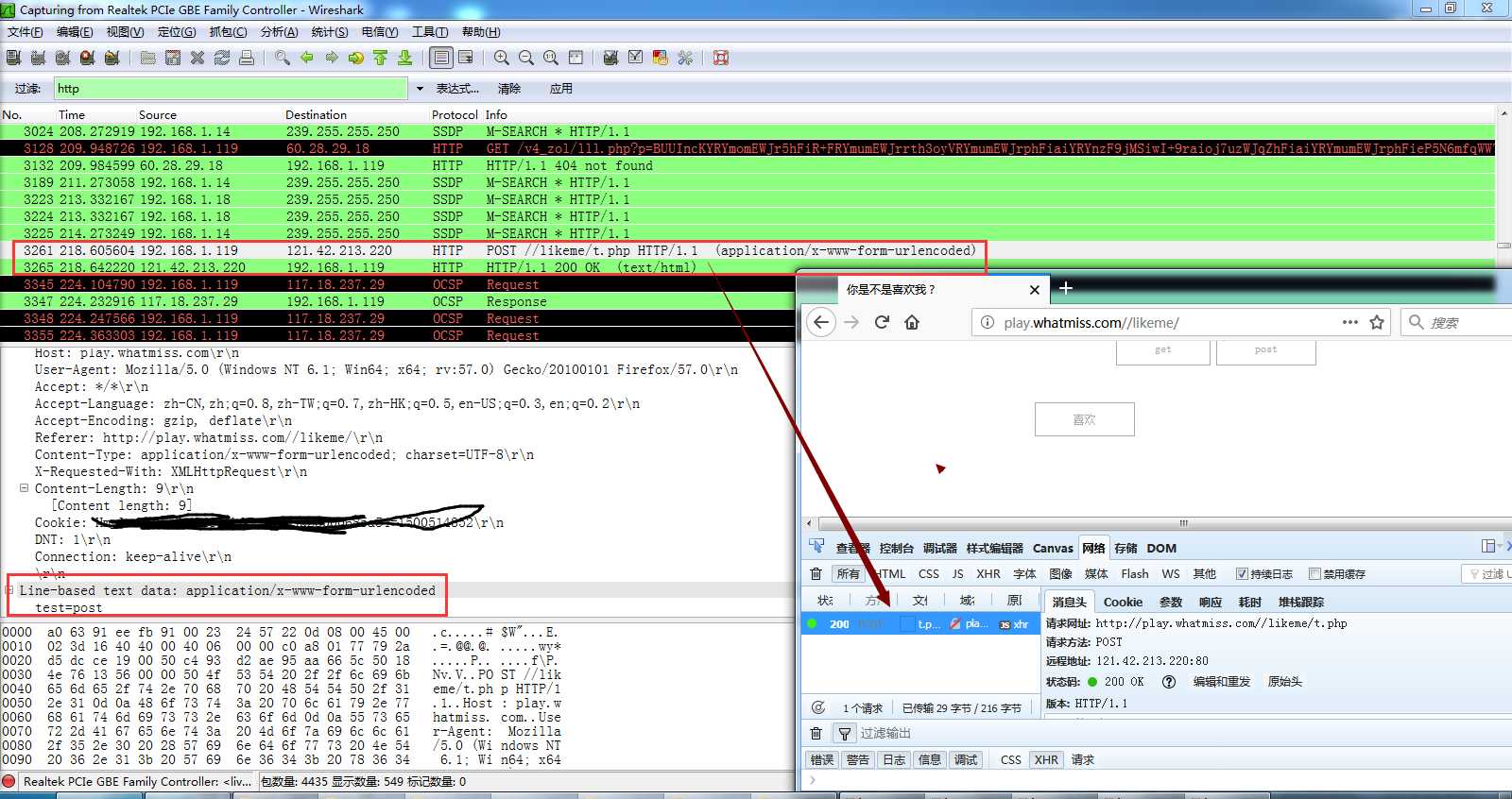
Task: Click 编辑和重发 edit and resend button
Action: [x=1221, y=681]
